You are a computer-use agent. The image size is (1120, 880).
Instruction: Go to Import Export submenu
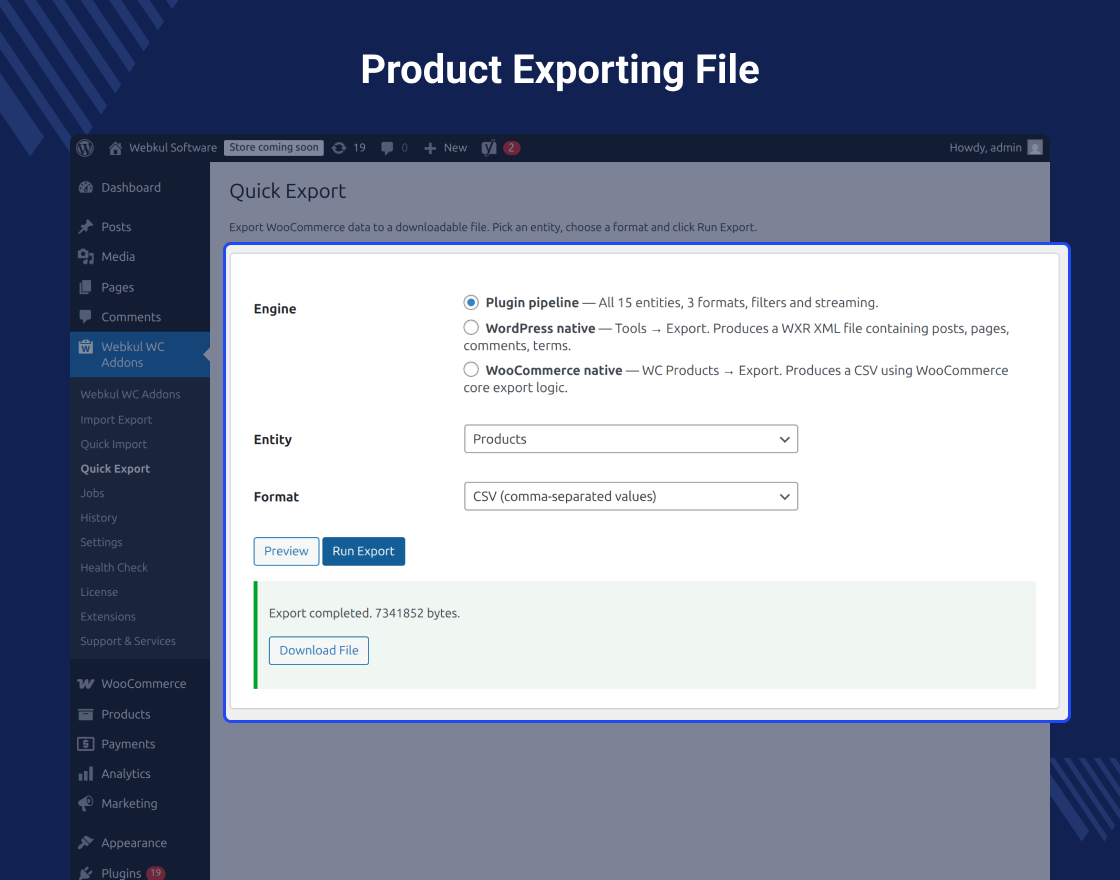[116, 420]
